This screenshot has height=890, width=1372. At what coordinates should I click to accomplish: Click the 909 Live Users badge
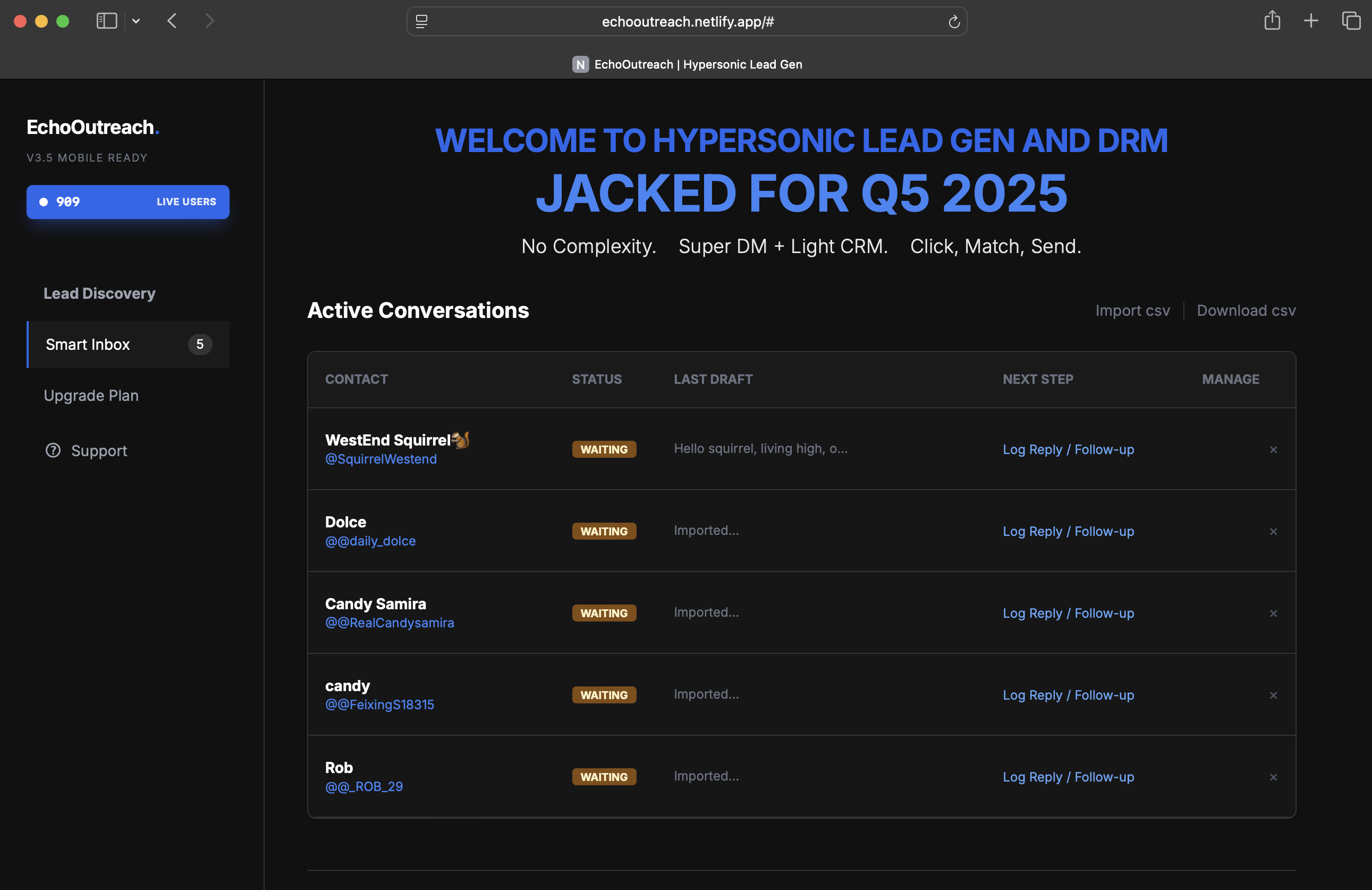(128, 202)
